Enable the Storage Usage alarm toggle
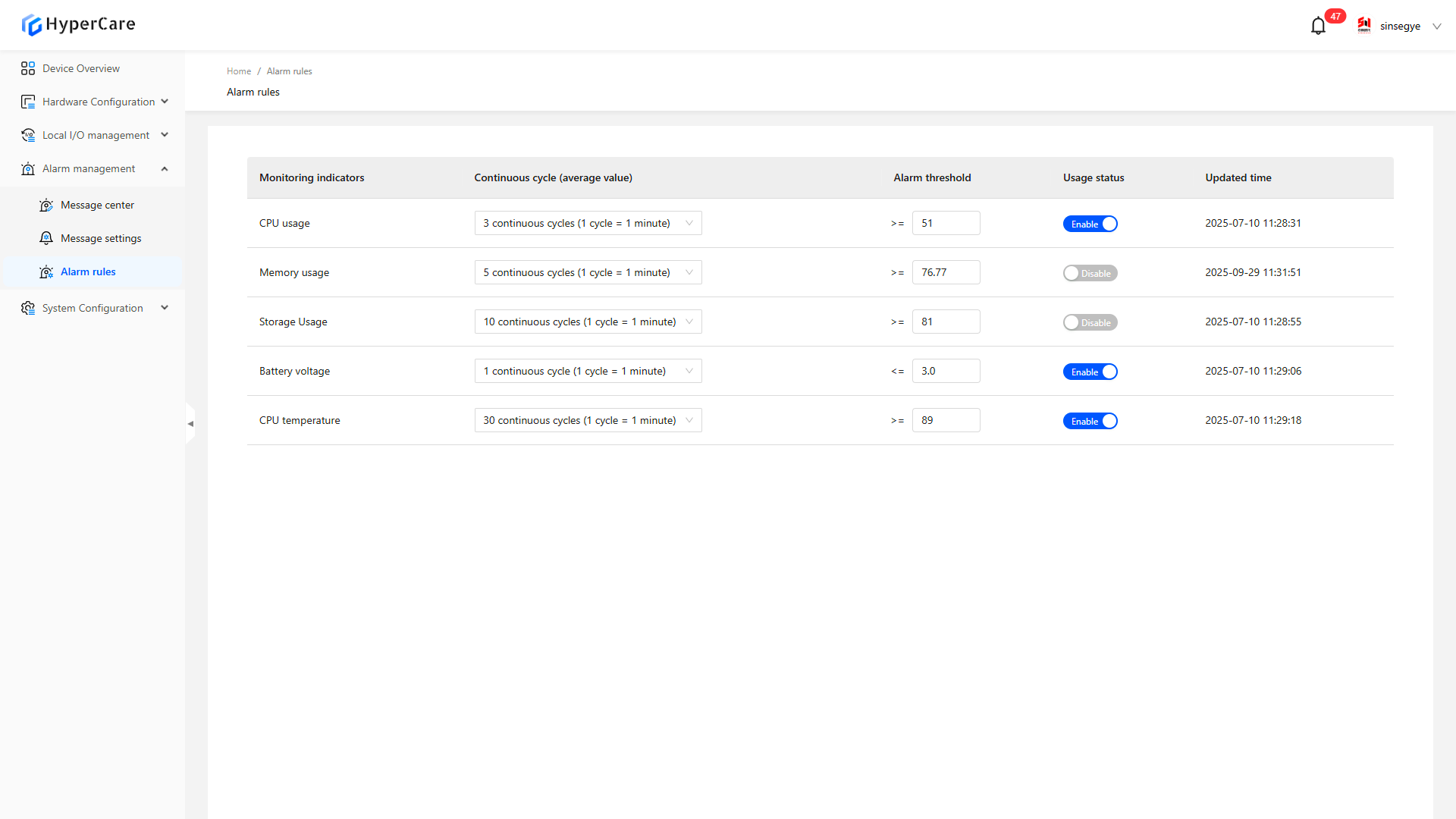The image size is (1456, 819). click(x=1090, y=322)
